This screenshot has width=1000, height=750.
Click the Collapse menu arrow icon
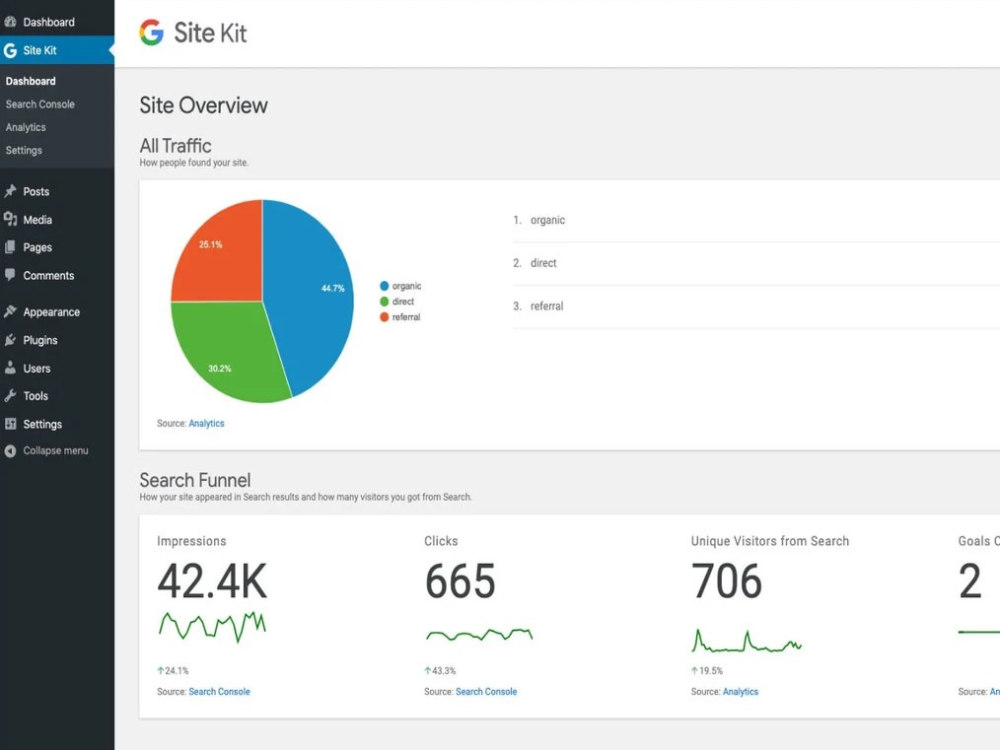pos(10,451)
